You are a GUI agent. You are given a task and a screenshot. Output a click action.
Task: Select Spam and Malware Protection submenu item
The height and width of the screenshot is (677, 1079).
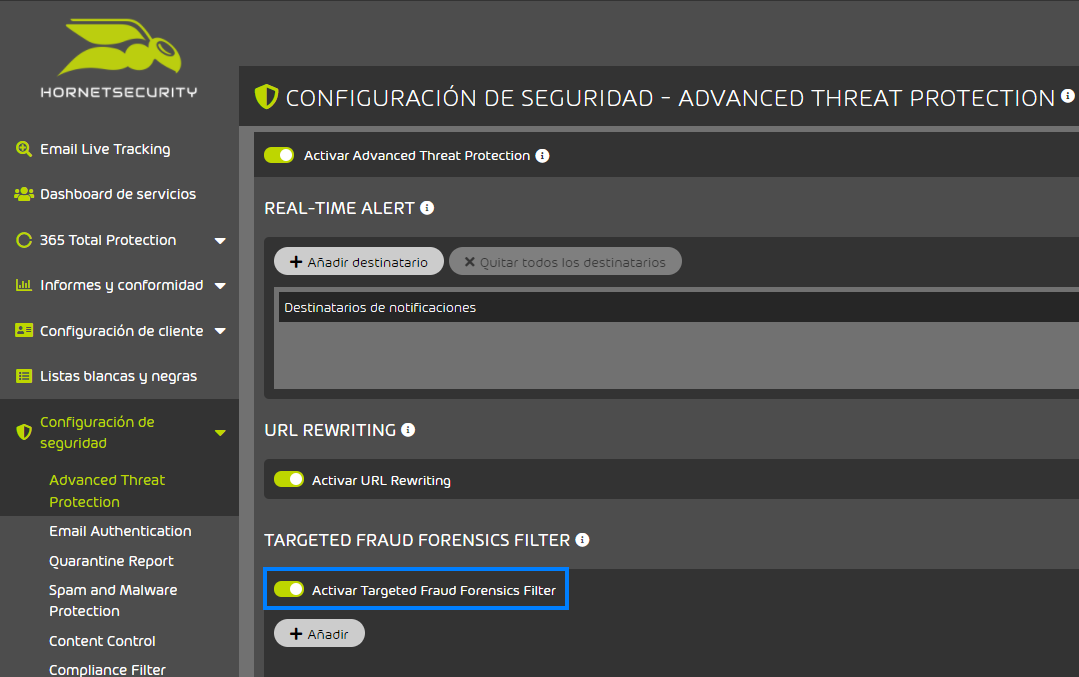[113, 601]
